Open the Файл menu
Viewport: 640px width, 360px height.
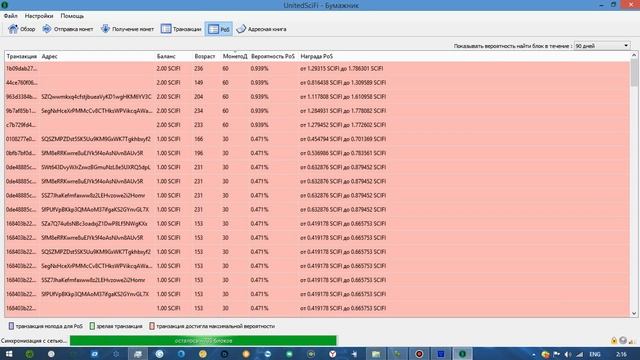(11, 16)
